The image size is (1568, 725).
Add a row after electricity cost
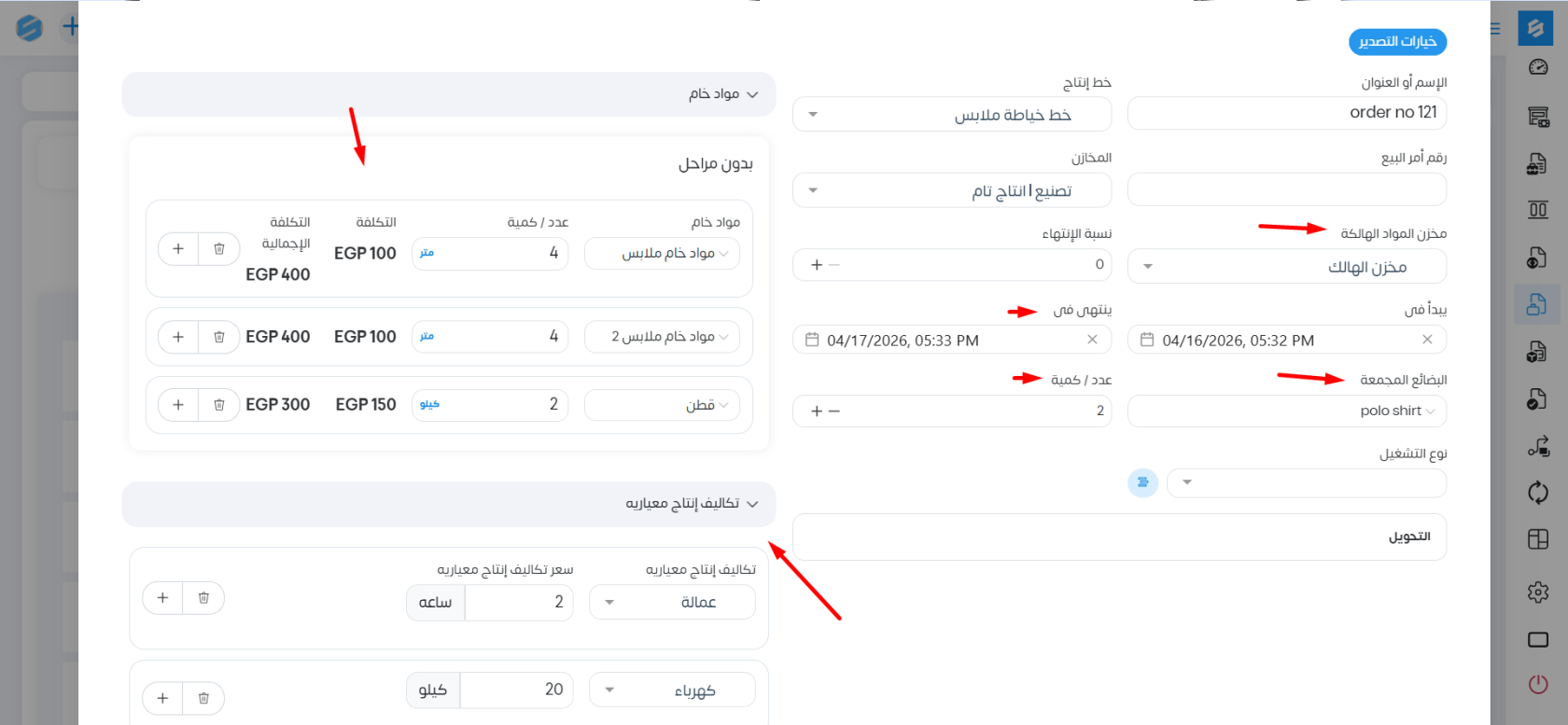[x=162, y=698]
